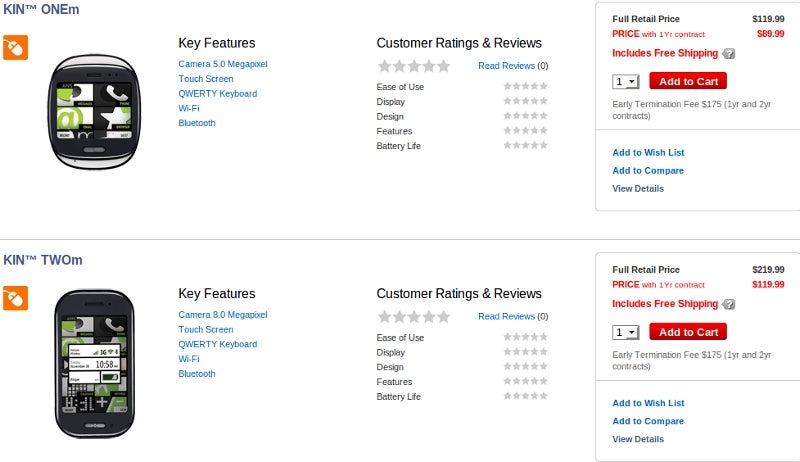Click the overall star rating for KIN TWOm
Screen dimensions: 800x462
pyautogui.click(x=414, y=317)
